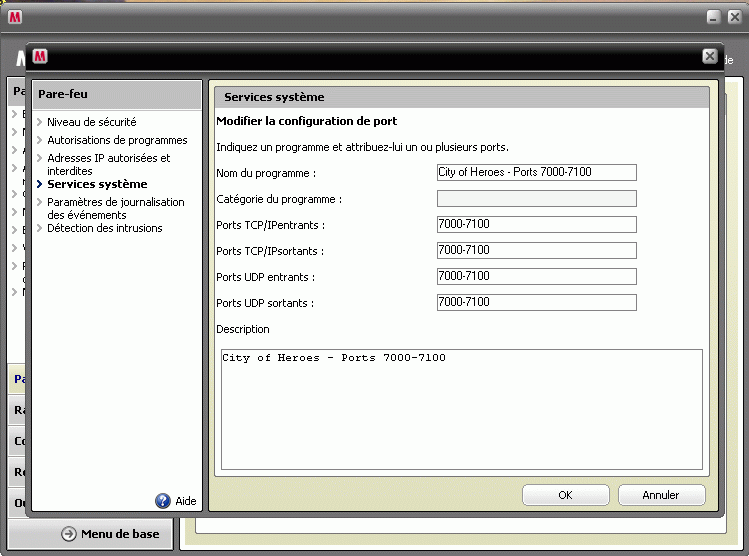Expand the Niveau de sécurité arrow
Screen dimensions: 749x556
pyautogui.click(x=39, y=122)
